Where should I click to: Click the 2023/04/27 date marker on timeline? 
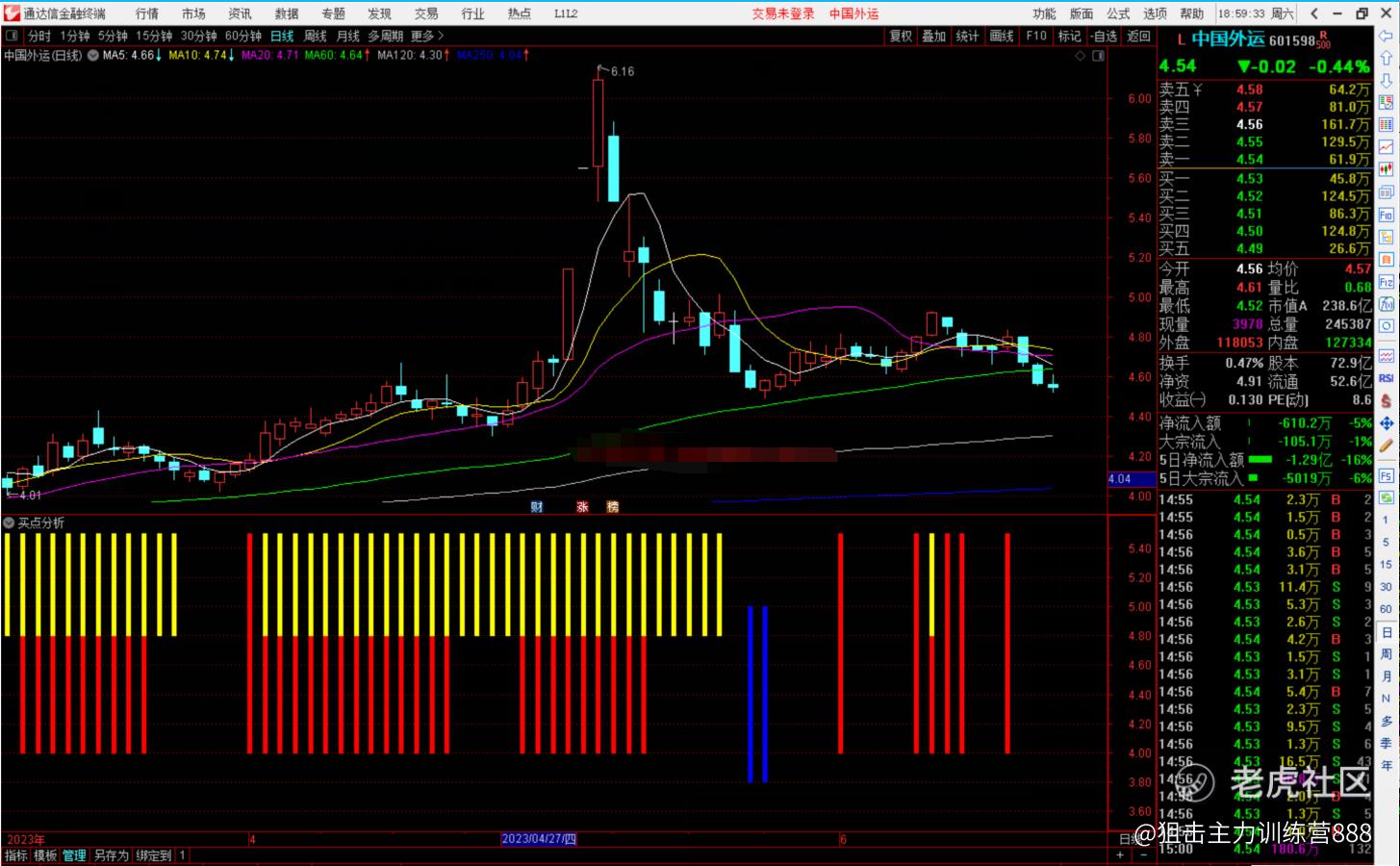tap(539, 839)
